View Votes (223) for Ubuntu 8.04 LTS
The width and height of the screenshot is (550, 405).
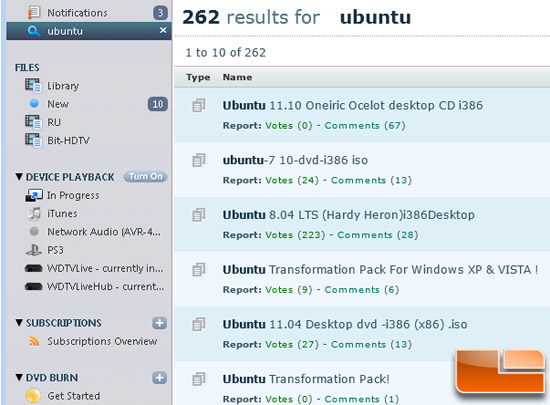(295, 235)
